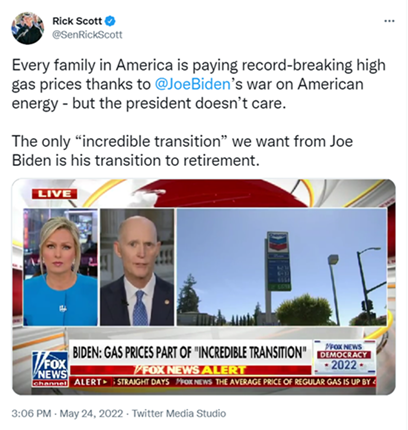Click the senator's video panel

[137, 267]
